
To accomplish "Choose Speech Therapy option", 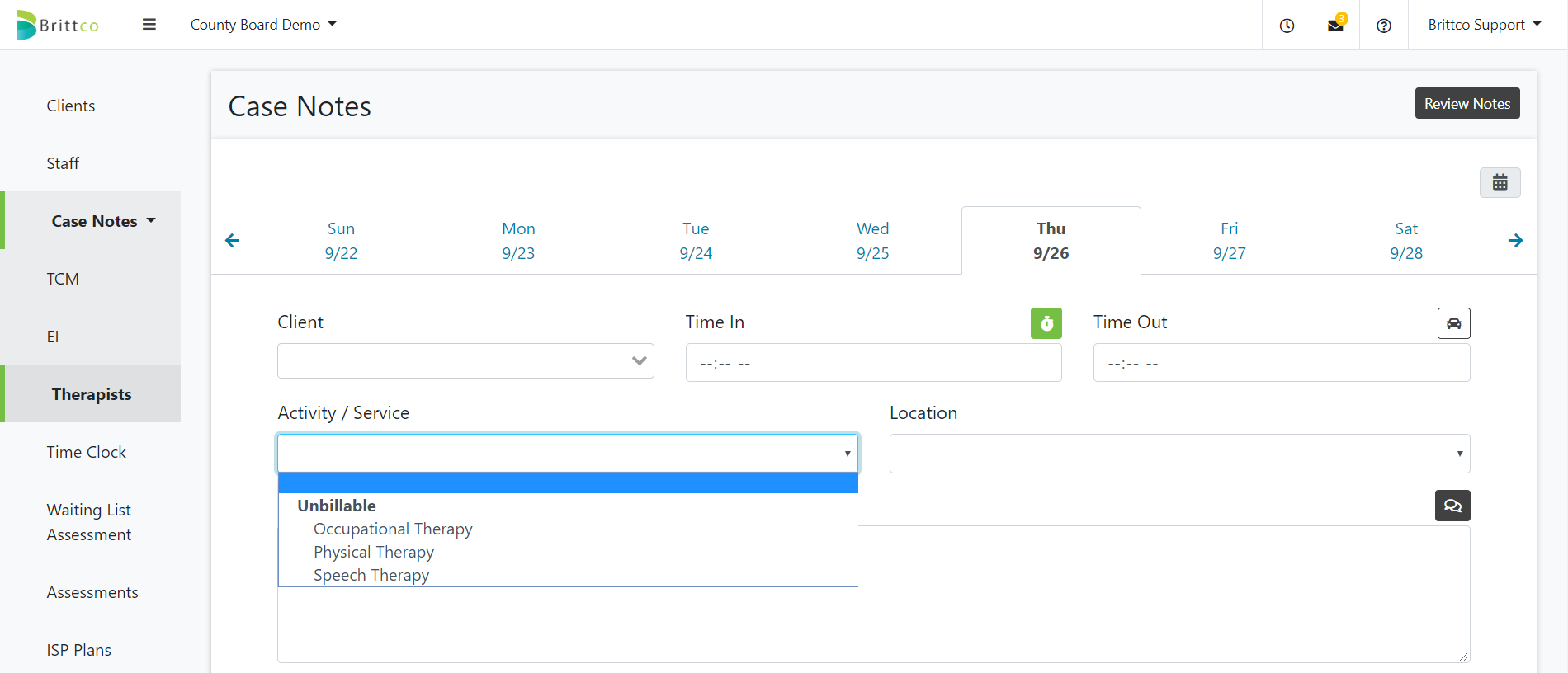I will point(371,575).
